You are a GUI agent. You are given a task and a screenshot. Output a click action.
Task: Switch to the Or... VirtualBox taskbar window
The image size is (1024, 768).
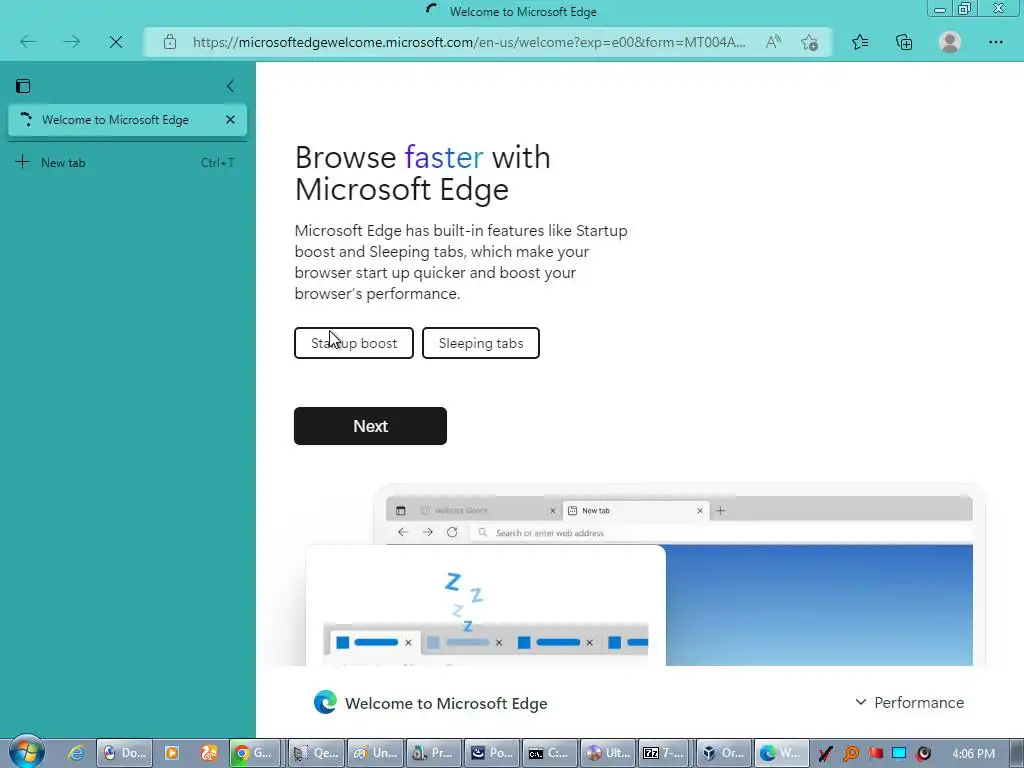click(725, 753)
